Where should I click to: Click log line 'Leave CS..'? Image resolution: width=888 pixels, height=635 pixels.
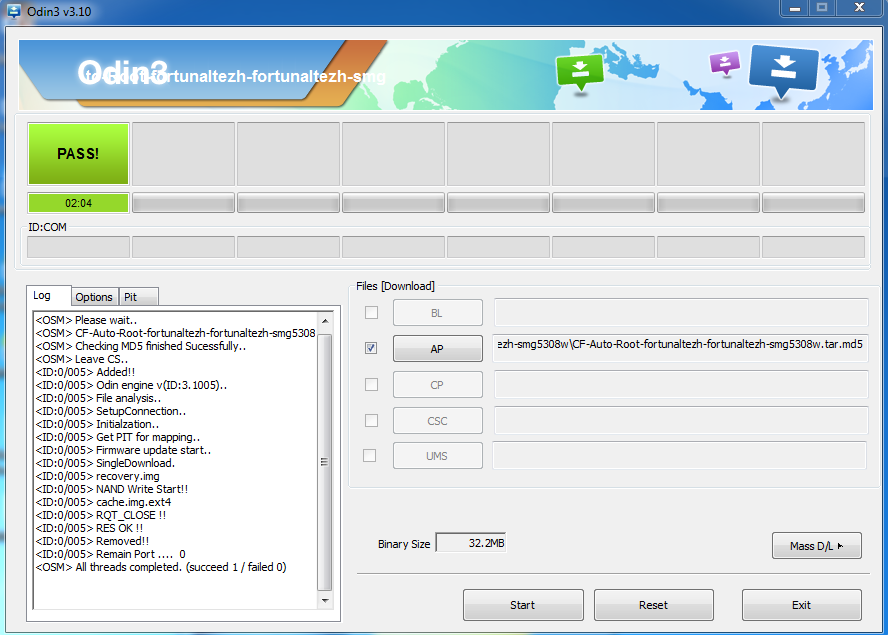82,359
